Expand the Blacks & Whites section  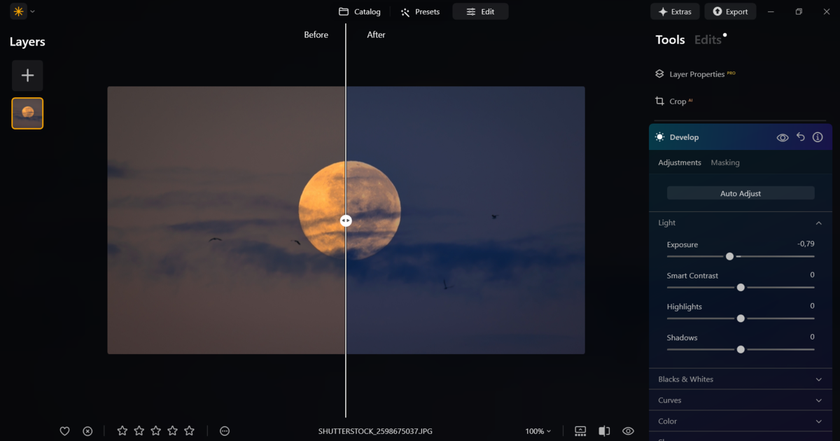740,379
